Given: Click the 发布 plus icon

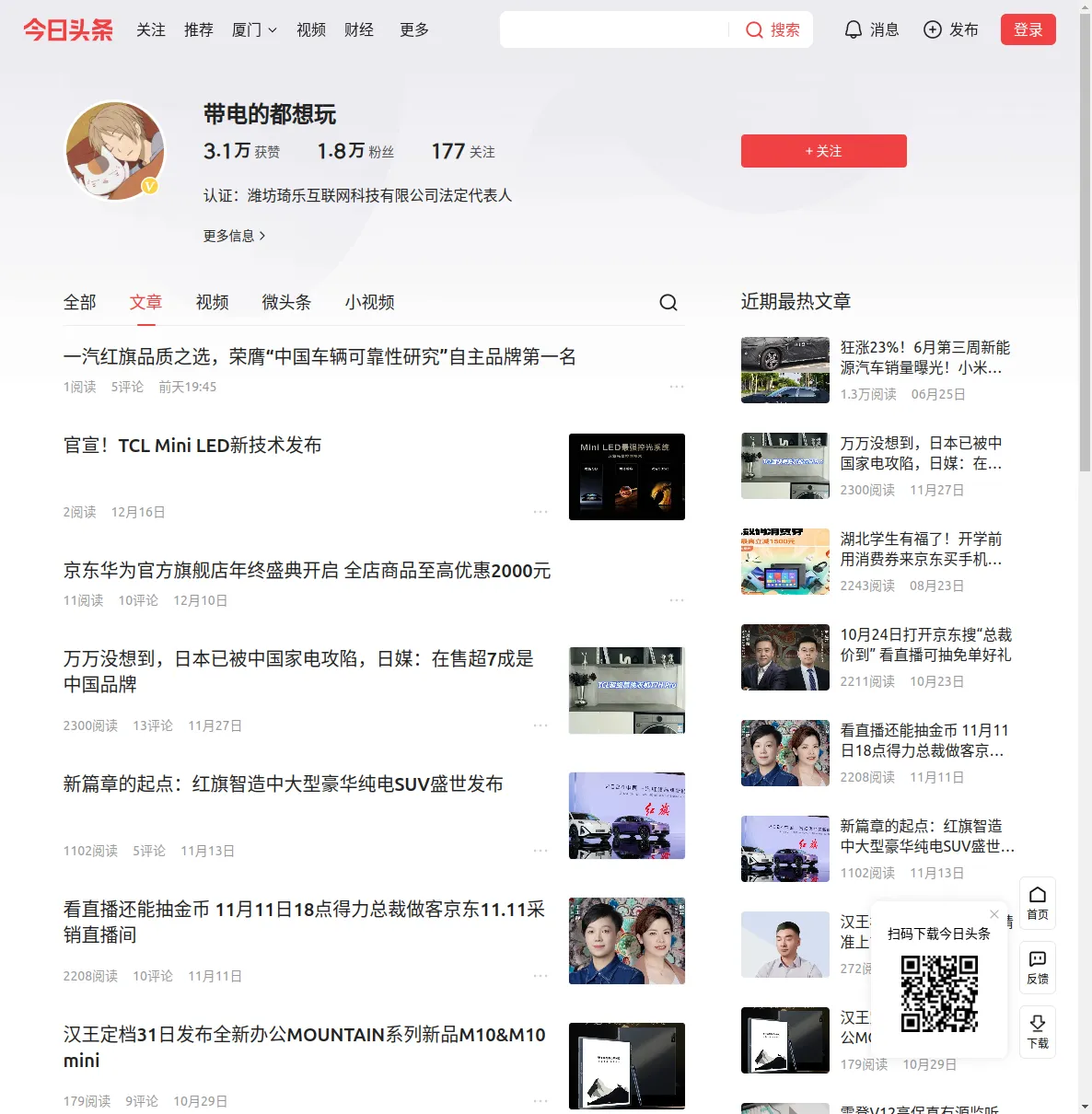Looking at the screenshot, I should tap(933, 29).
